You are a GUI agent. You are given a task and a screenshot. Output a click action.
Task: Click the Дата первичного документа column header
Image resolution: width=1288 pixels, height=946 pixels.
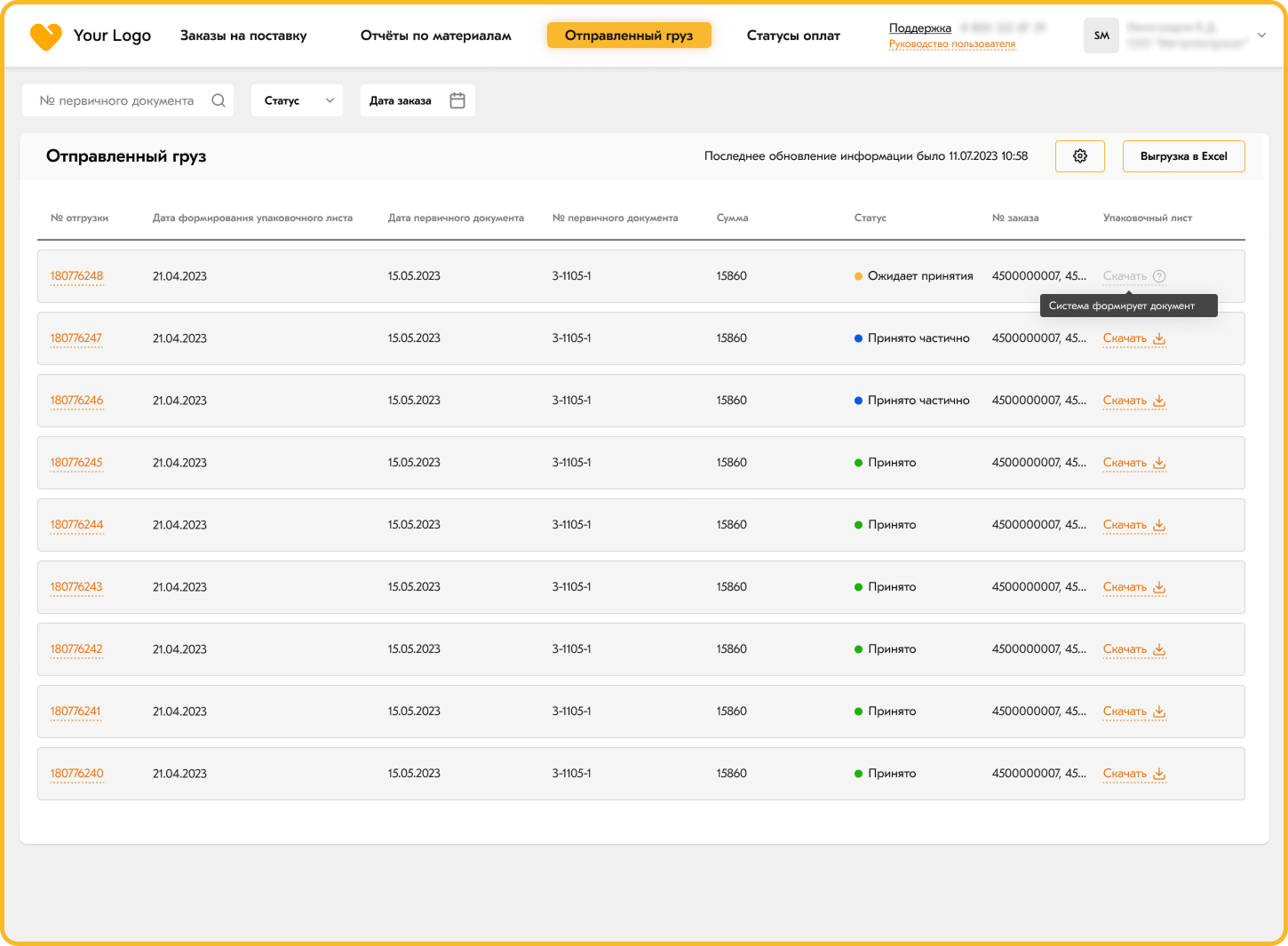[456, 218]
